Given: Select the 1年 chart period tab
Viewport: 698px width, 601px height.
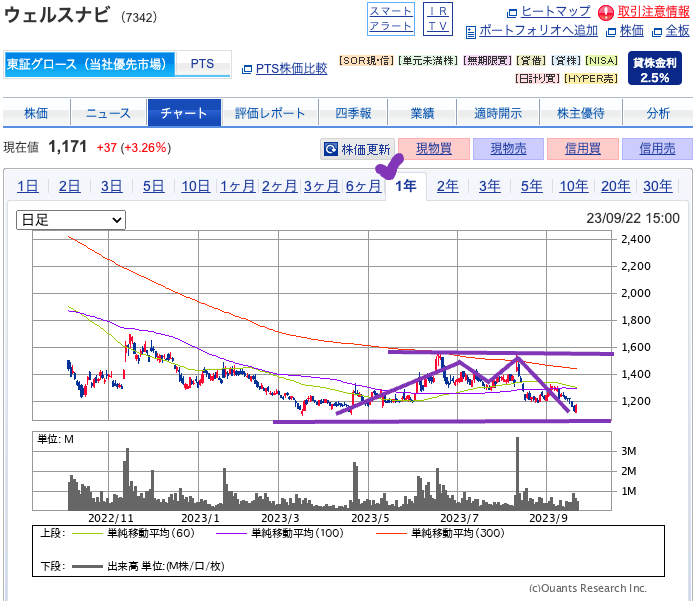Looking at the screenshot, I should pyautogui.click(x=406, y=186).
